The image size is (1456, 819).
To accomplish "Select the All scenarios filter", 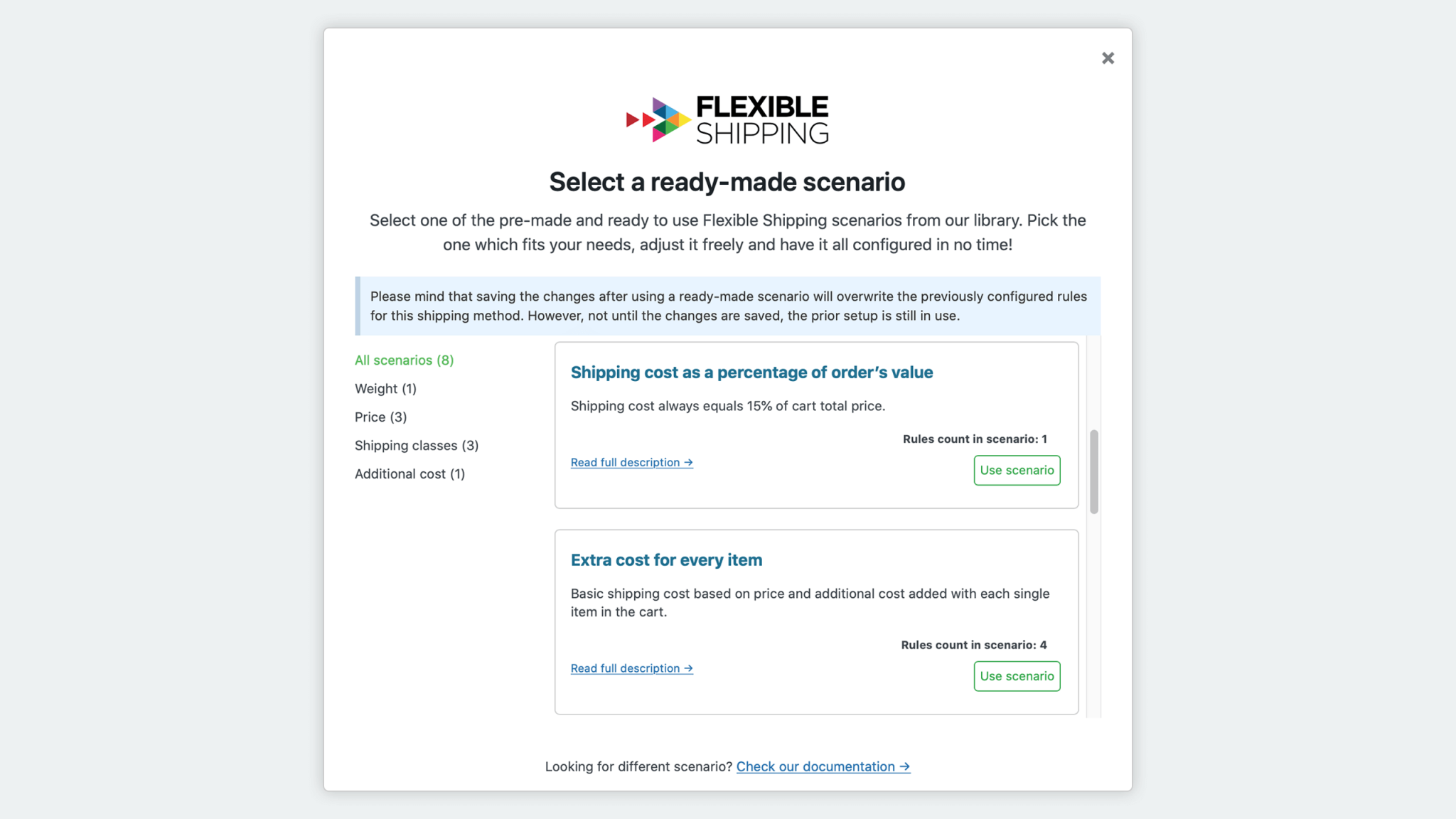I will coord(403,360).
